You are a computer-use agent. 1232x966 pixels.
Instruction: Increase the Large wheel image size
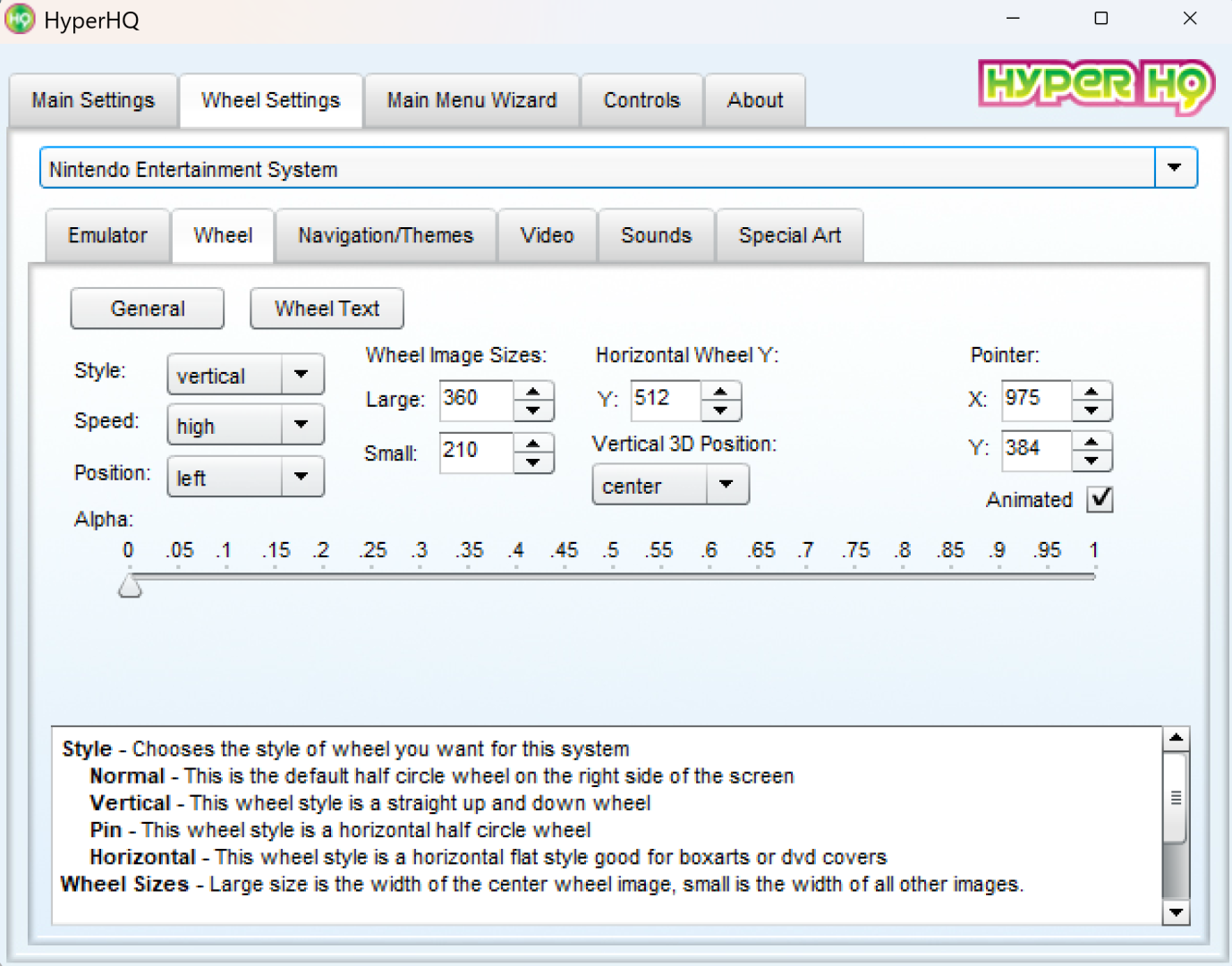coord(533,391)
